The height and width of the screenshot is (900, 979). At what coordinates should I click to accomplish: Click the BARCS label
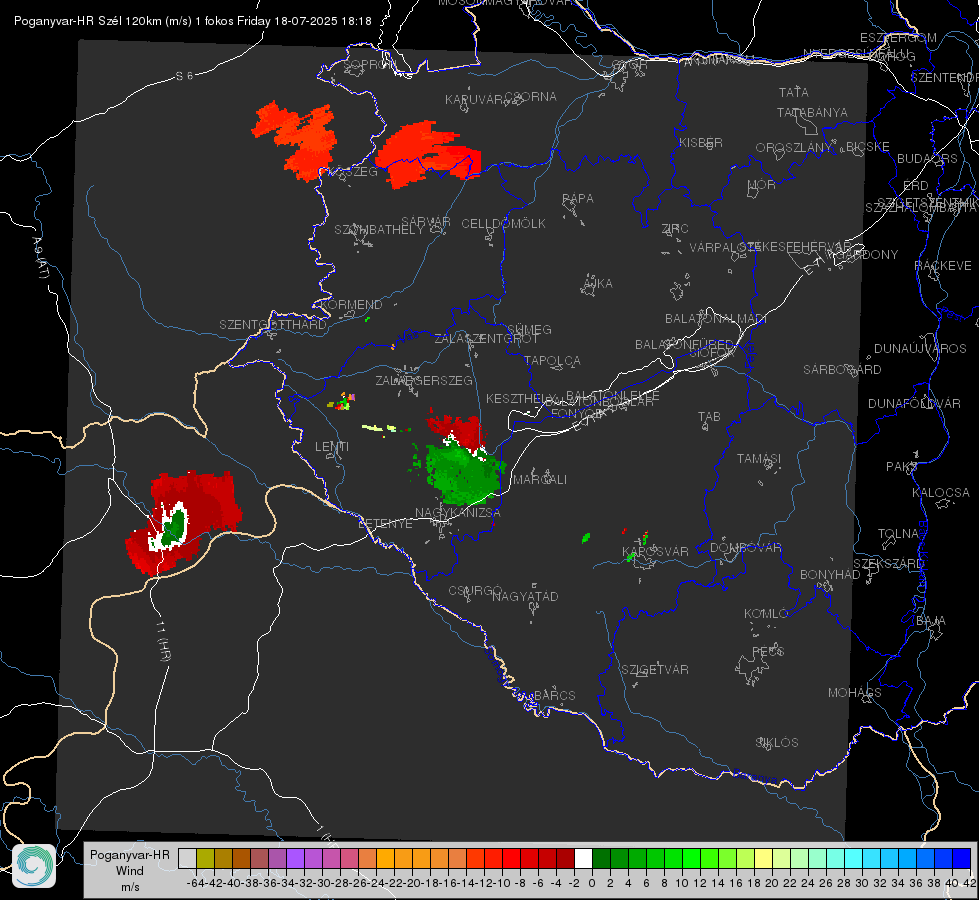click(554, 695)
